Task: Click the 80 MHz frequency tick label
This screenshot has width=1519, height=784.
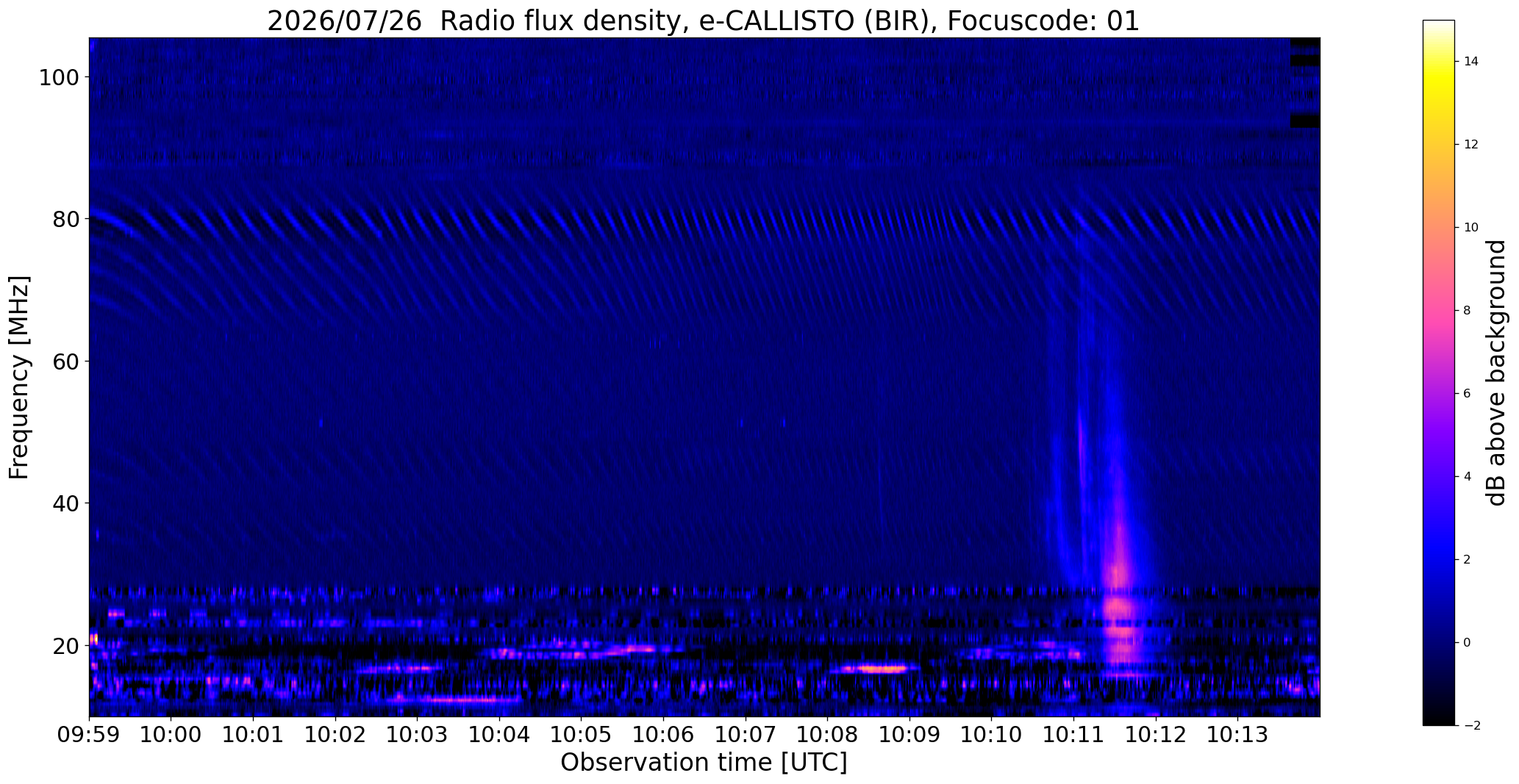Action: pyautogui.click(x=66, y=219)
